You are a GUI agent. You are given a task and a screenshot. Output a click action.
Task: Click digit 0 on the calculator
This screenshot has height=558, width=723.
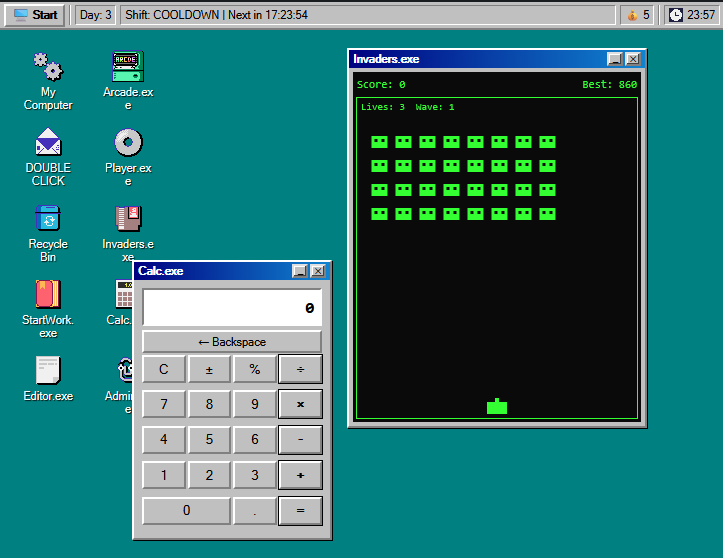click(186, 511)
